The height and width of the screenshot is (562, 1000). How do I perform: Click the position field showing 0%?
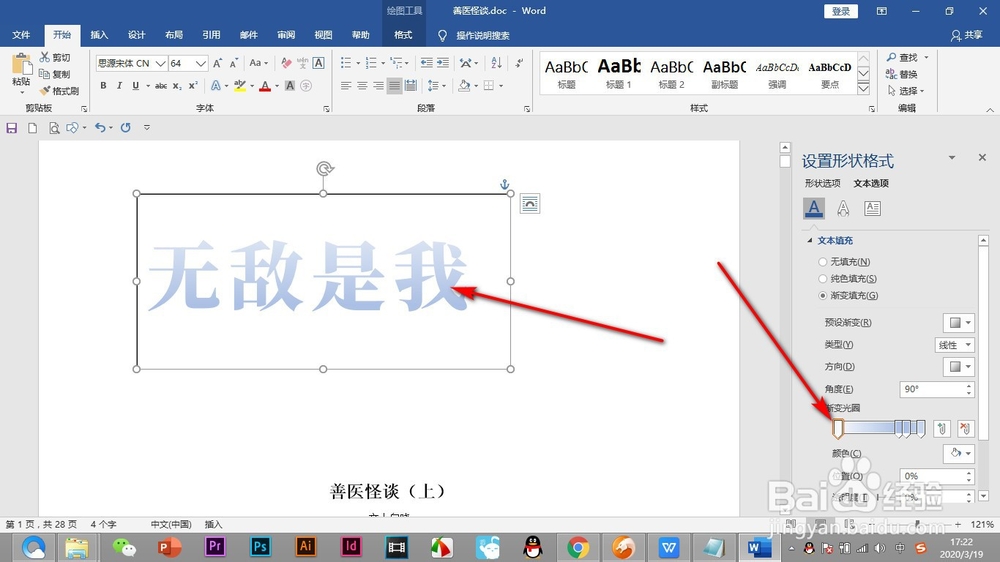[932, 477]
